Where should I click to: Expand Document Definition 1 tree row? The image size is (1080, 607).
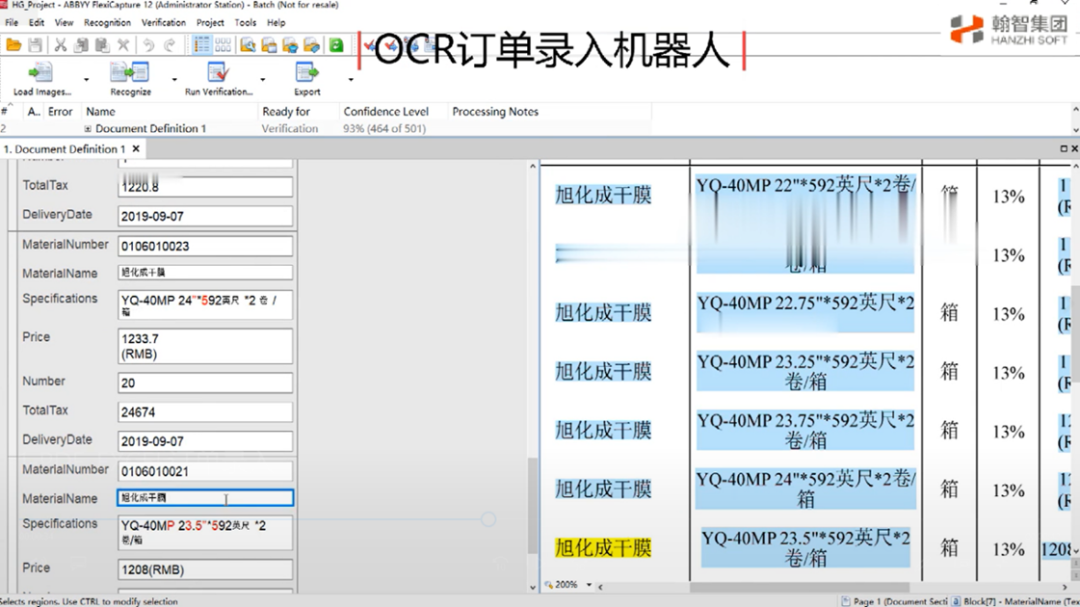click(x=87, y=129)
